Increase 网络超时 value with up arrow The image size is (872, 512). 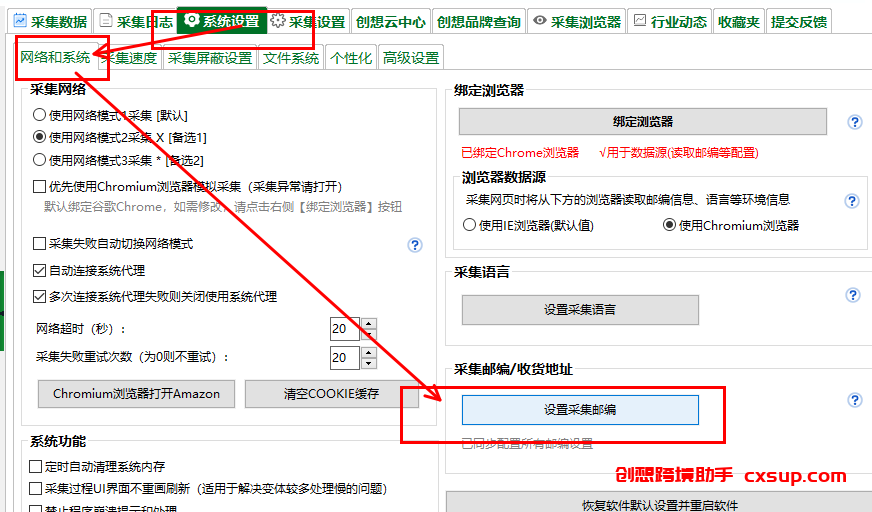coord(369,324)
